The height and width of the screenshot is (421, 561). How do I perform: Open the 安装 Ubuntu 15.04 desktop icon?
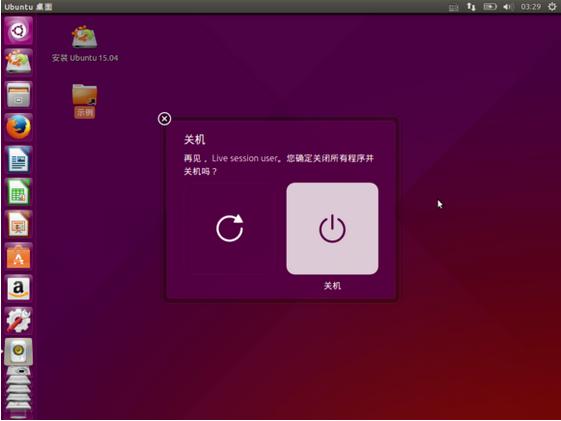[85, 44]
